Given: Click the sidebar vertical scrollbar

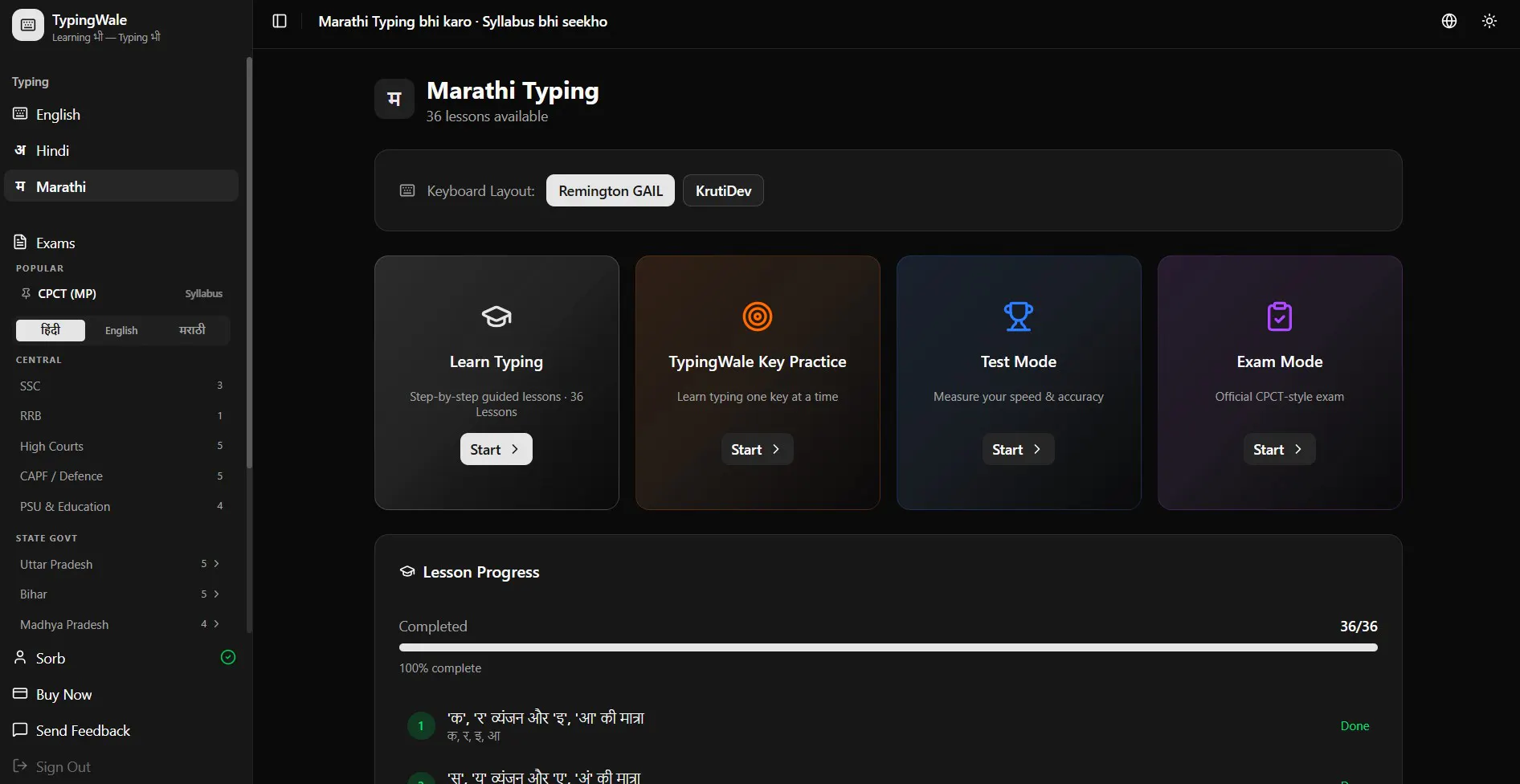Looking at the screenshot, I should 249,262.
